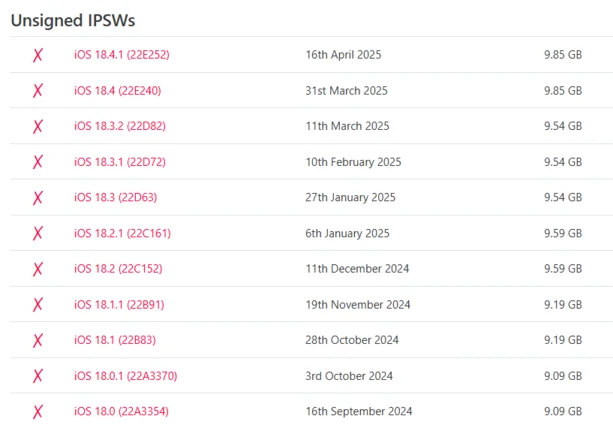The image size is (613, 437).
Task: Click the X icon next to iOS 18.0
Action: pyautogui.click(x=38, y=411)
